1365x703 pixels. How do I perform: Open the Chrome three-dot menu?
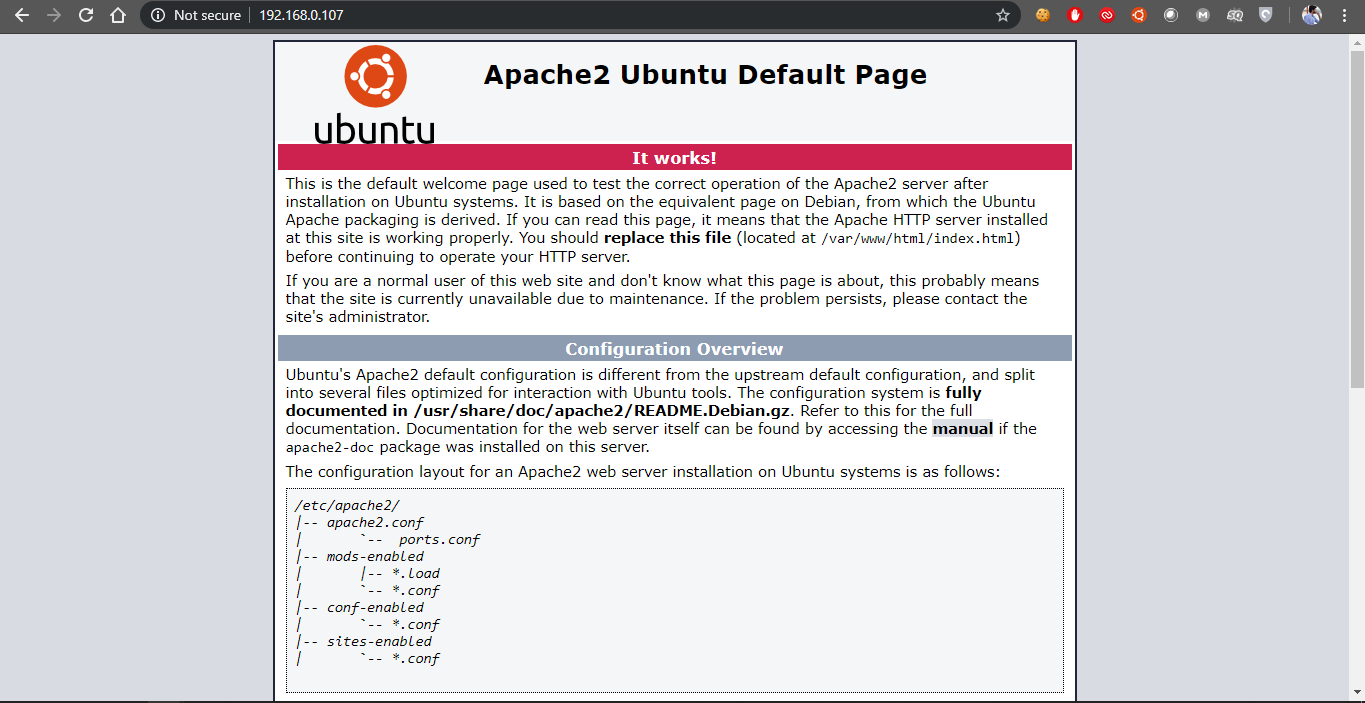point(1344,15)
